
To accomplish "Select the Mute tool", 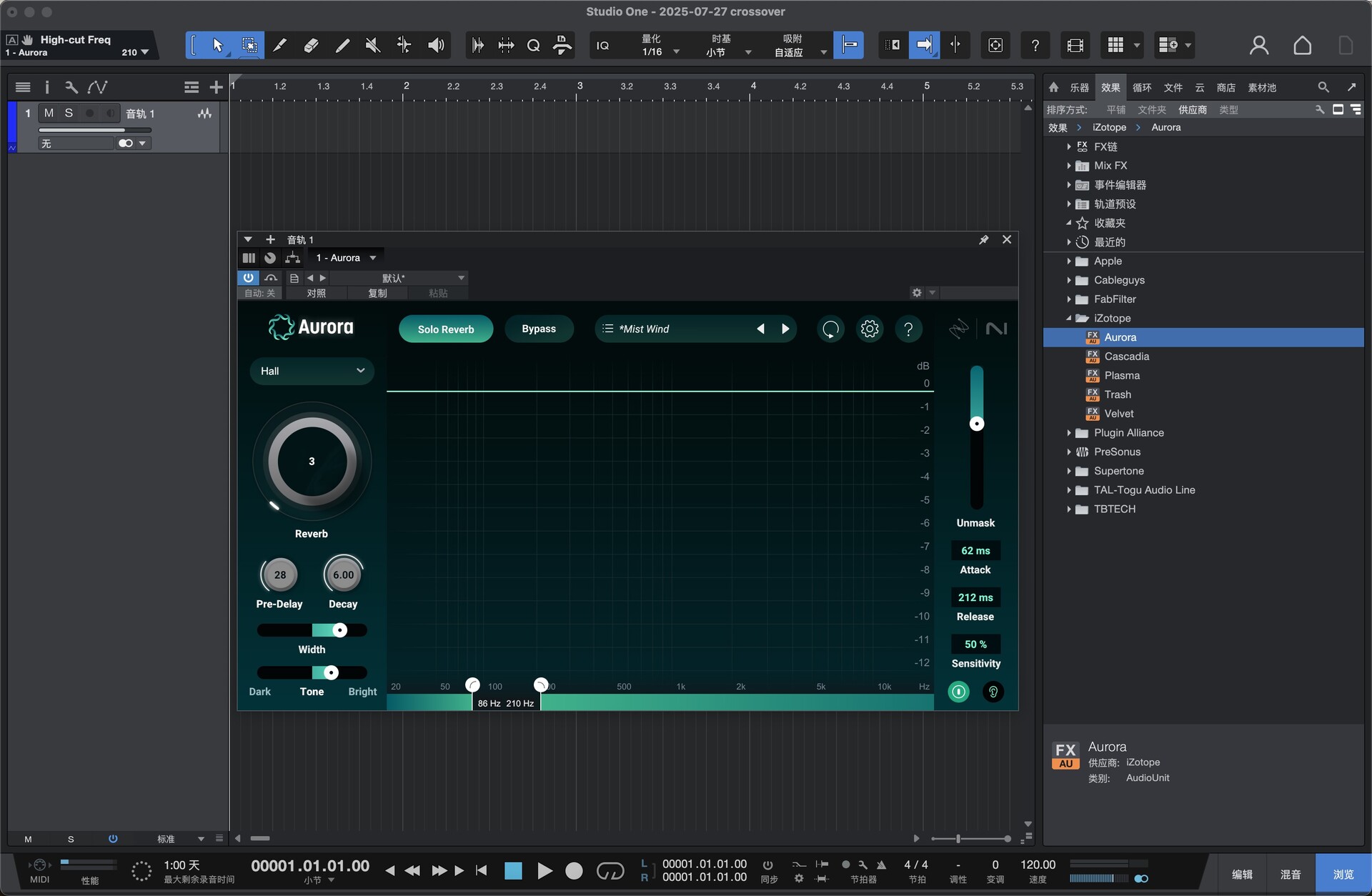I will point(373,46).
